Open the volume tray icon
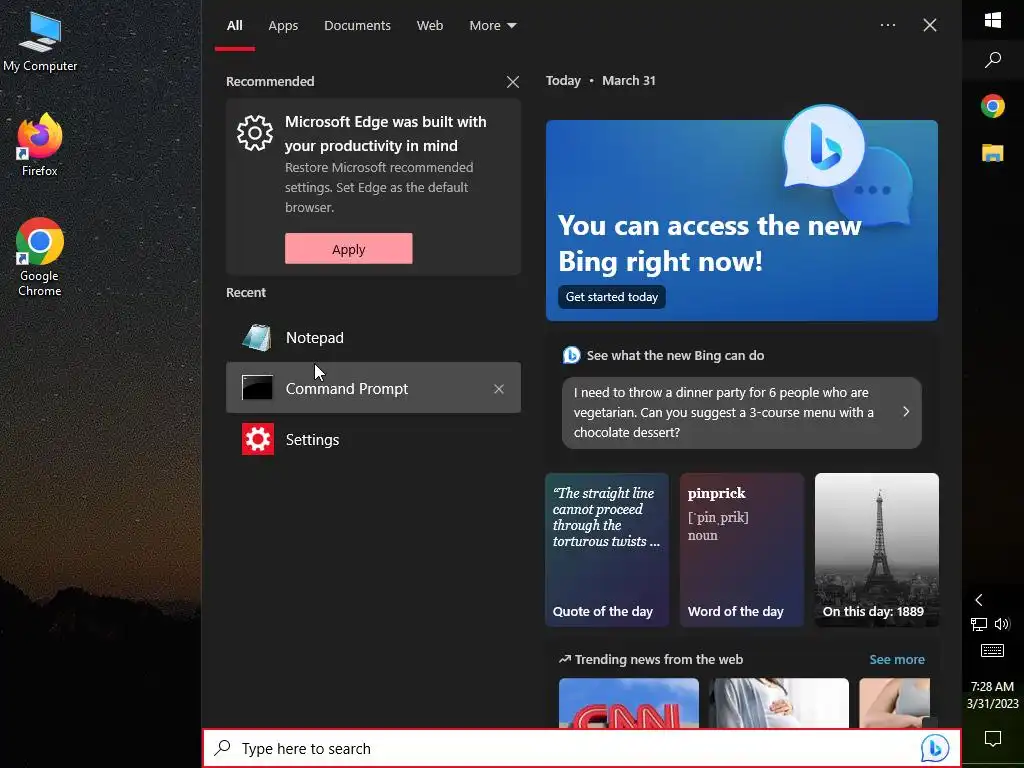The width and height of the screenshot is (1024, 768). [1002, 624]
